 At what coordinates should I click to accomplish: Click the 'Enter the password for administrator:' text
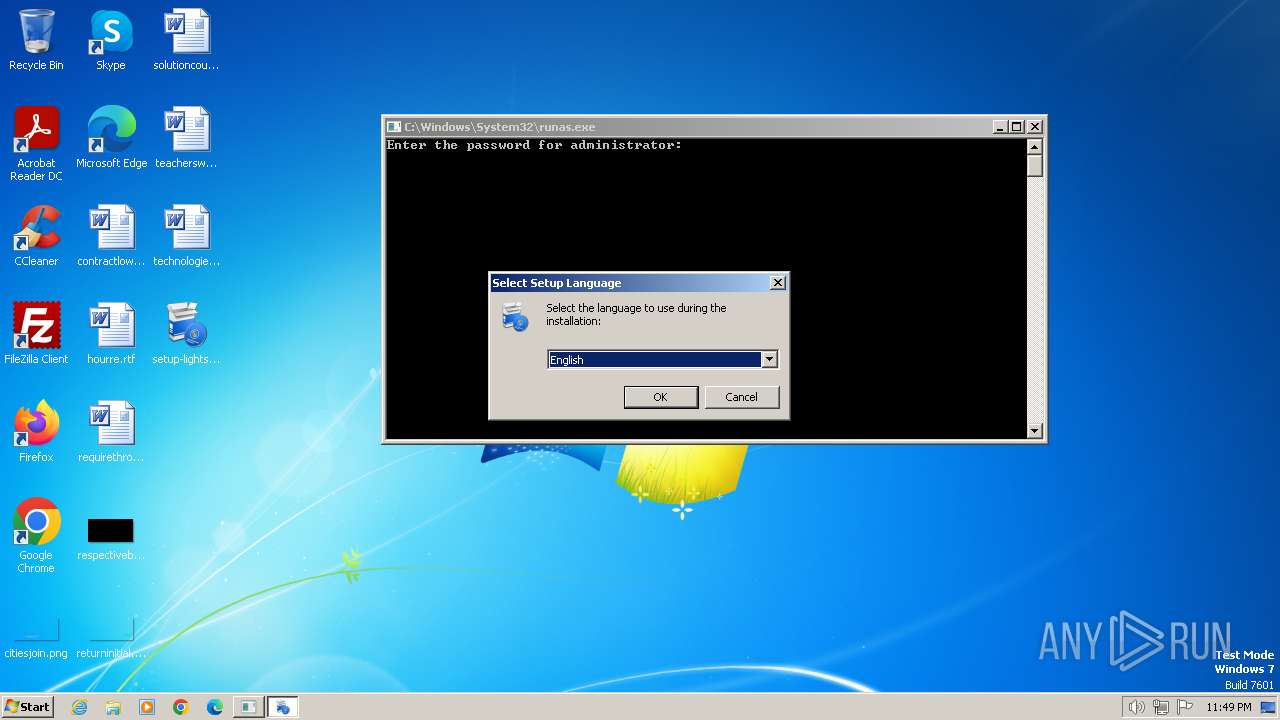click(534, 145)
